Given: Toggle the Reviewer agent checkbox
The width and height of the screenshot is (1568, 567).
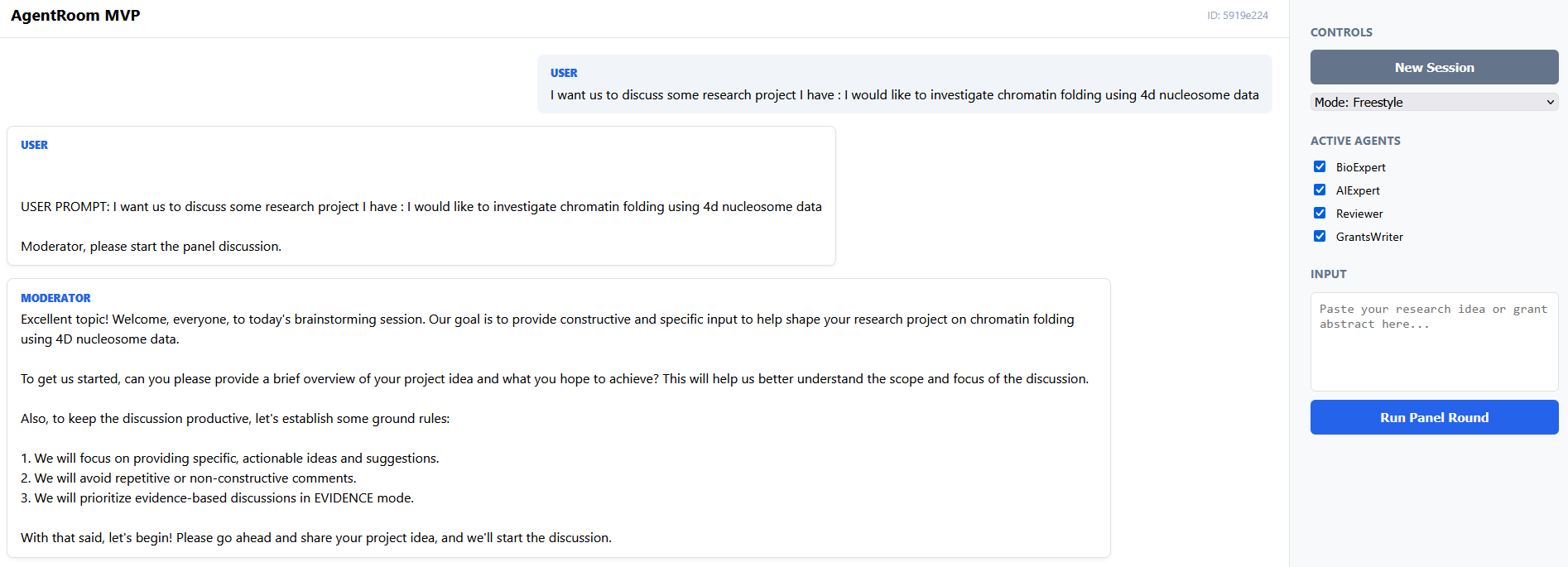Looking at the screenshot, I should 1320,214.
